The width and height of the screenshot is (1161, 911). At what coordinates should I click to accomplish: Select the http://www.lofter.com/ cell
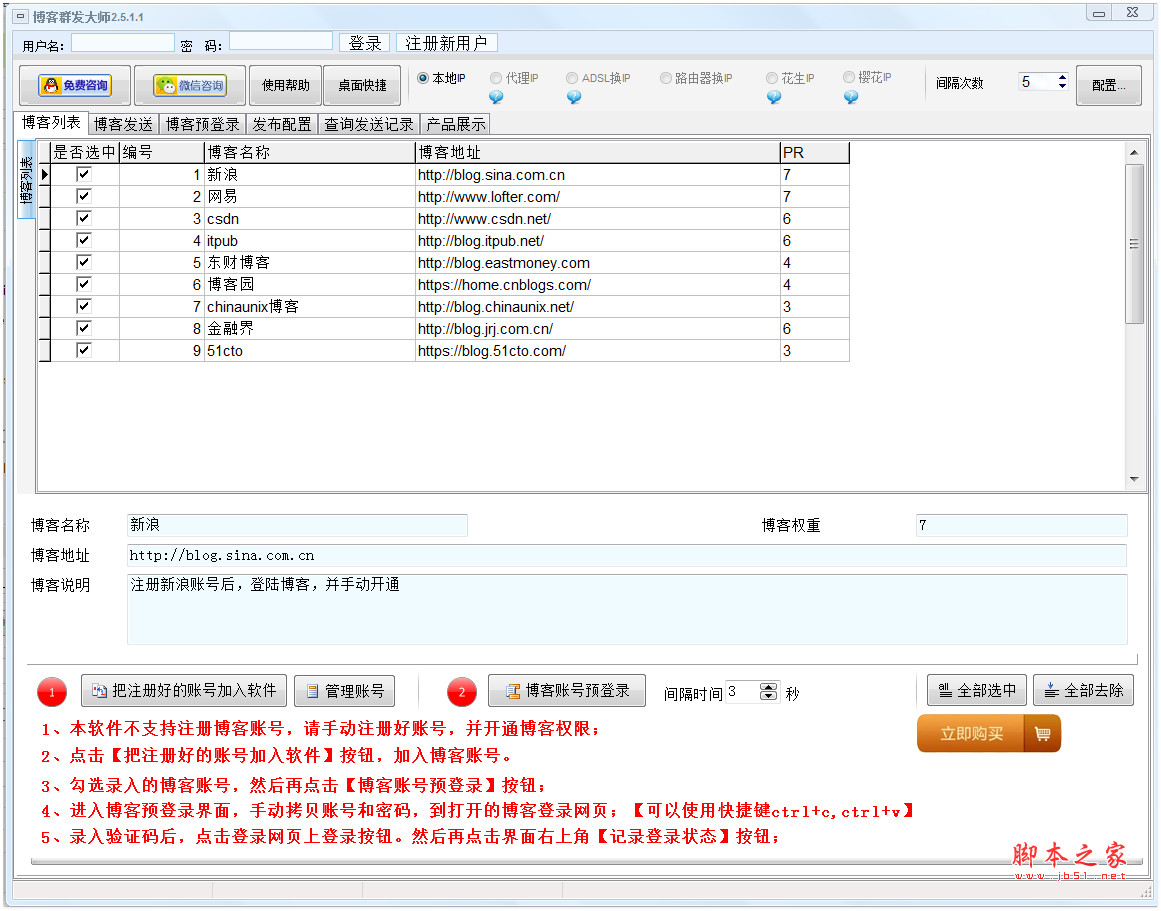click(x=598, y=196)
